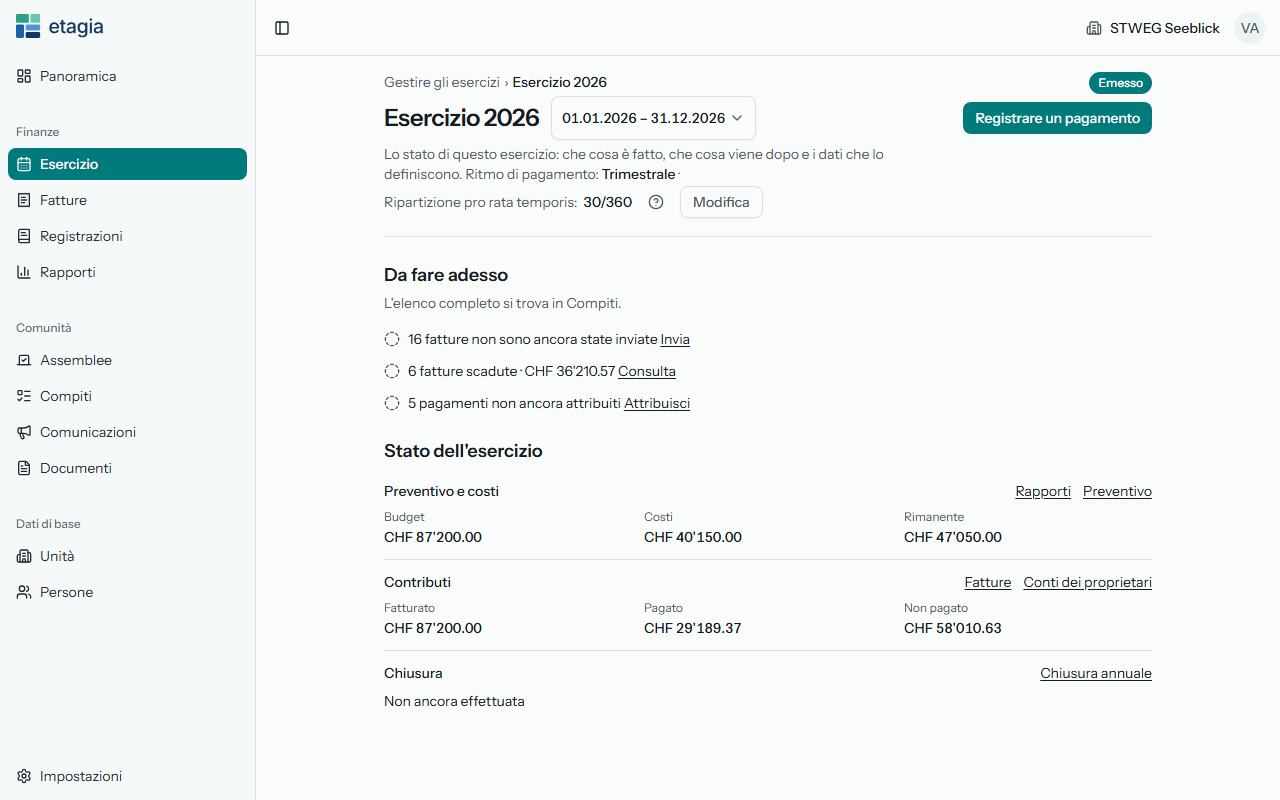Open the STWEG Seeblick community switcher

[1153, 28]
